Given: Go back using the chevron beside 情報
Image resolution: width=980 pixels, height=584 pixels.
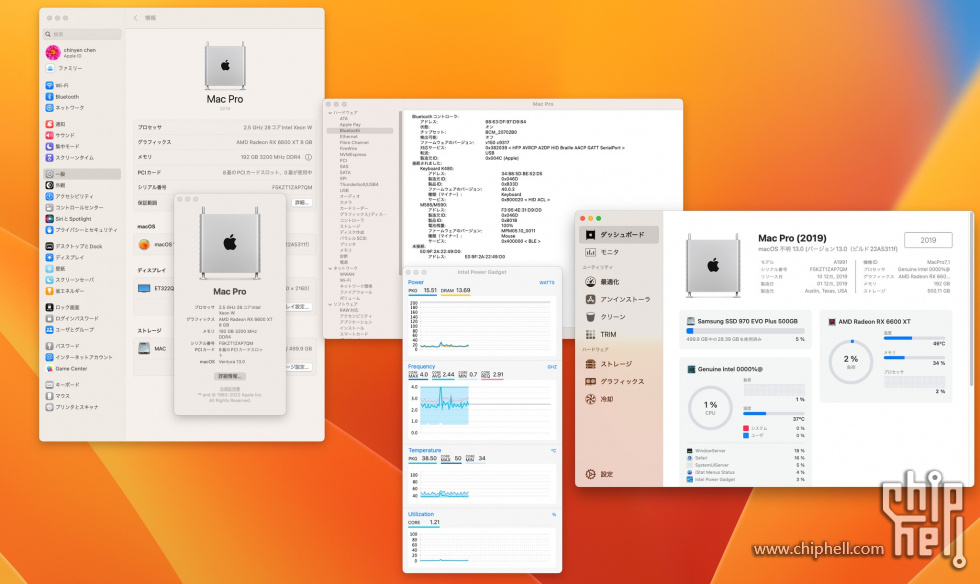Looking at the screenshot, I should click(136, 18).
